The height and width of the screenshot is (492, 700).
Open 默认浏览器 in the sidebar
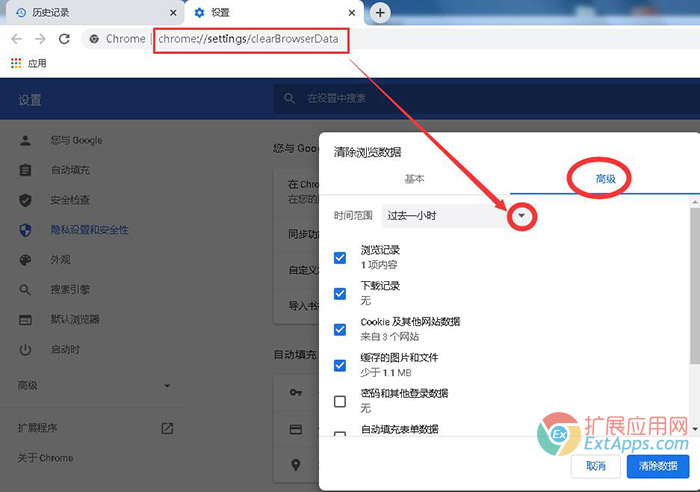pyautogui.click(x=75, y=320)
